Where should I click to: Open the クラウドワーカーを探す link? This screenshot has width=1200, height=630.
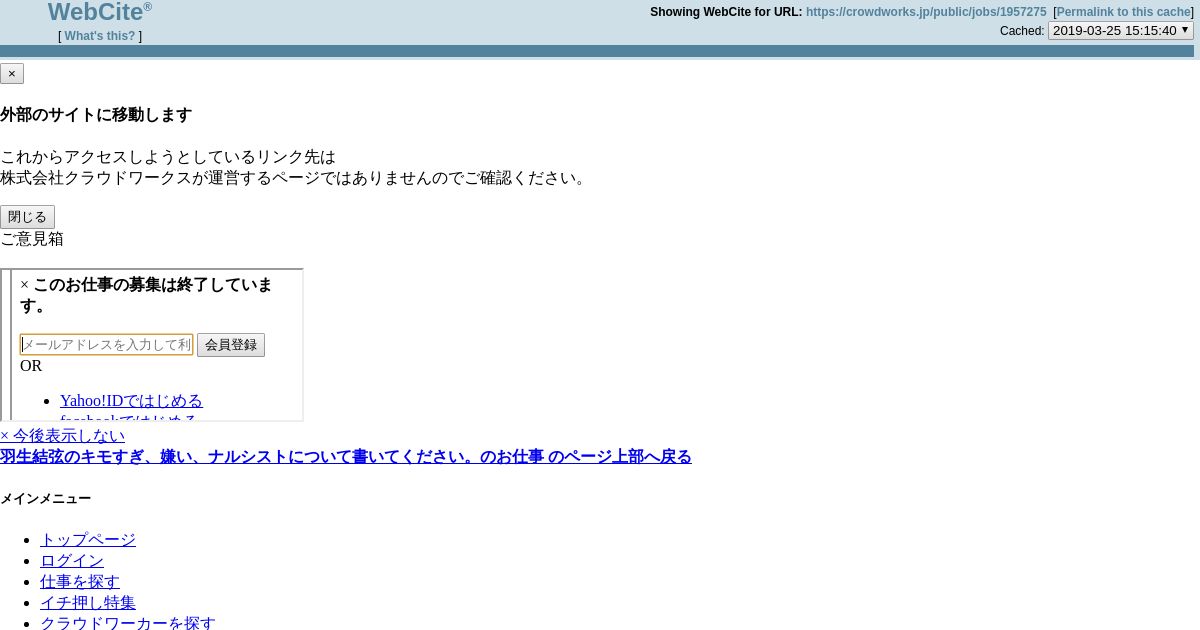128,623
